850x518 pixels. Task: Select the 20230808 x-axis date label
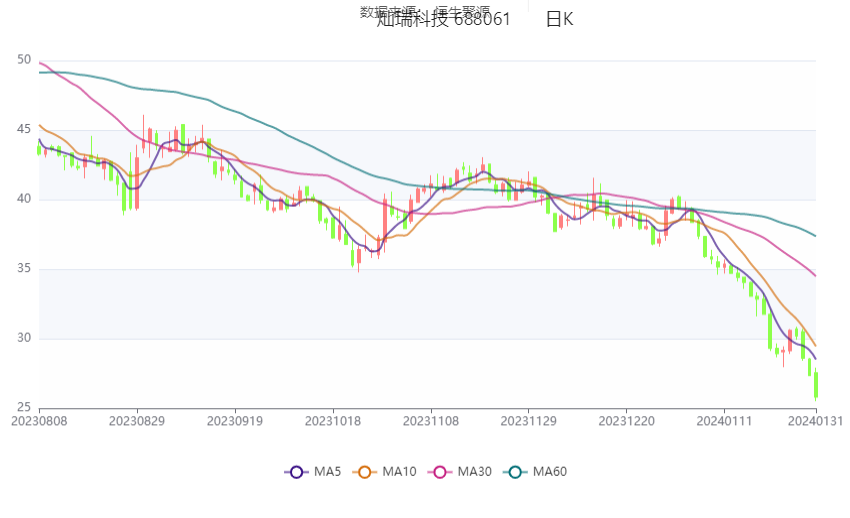39,422
